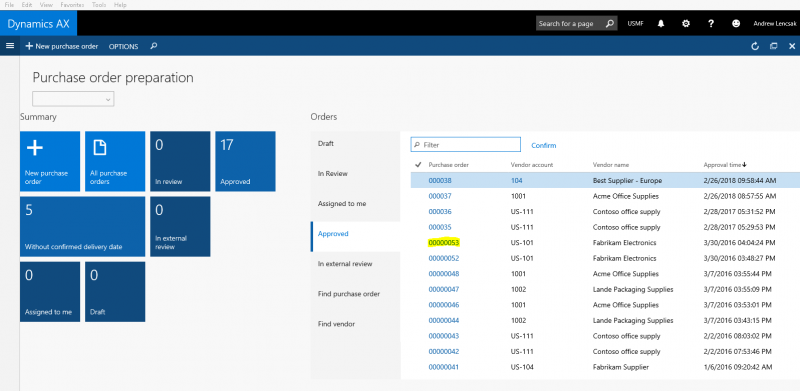Sort by the Approval time column header
Screen dimensions: 800x391
[724, 165]
